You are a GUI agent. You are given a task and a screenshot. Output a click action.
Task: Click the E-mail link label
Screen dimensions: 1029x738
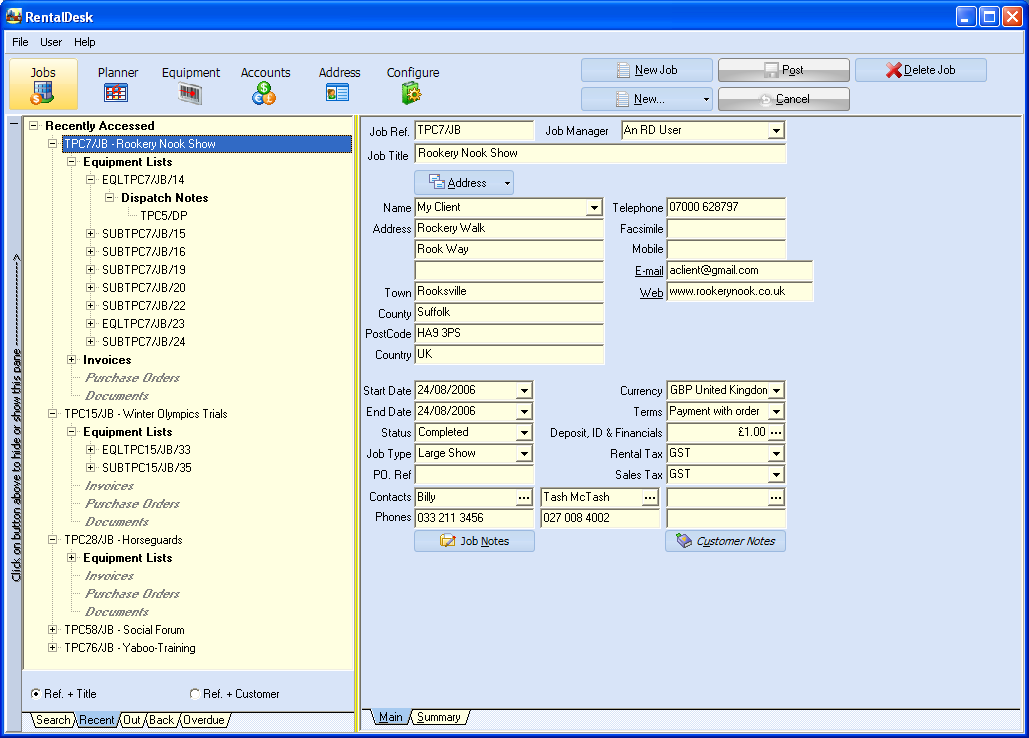[648, 271]
